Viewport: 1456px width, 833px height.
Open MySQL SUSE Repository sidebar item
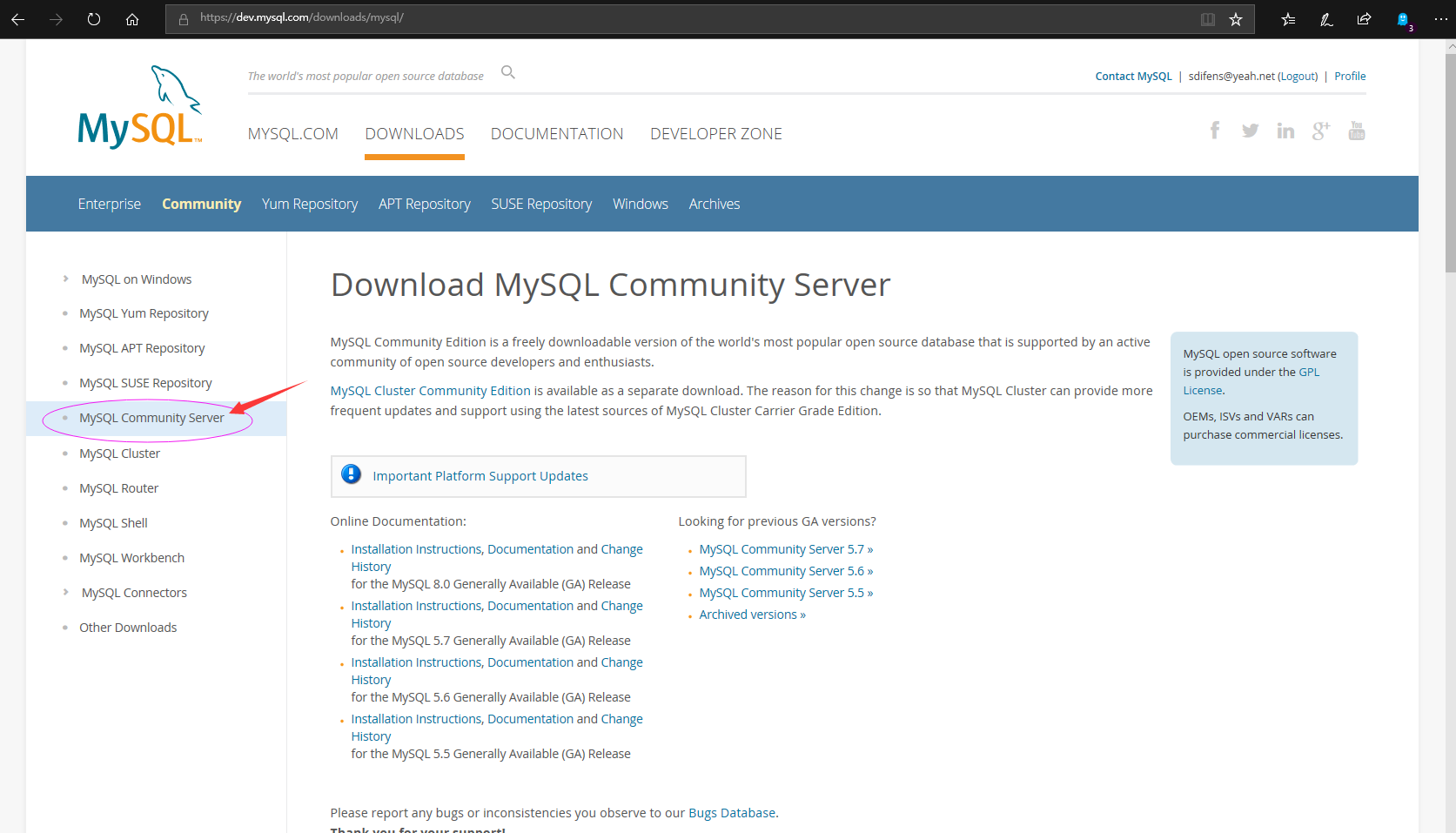(146, 383)
